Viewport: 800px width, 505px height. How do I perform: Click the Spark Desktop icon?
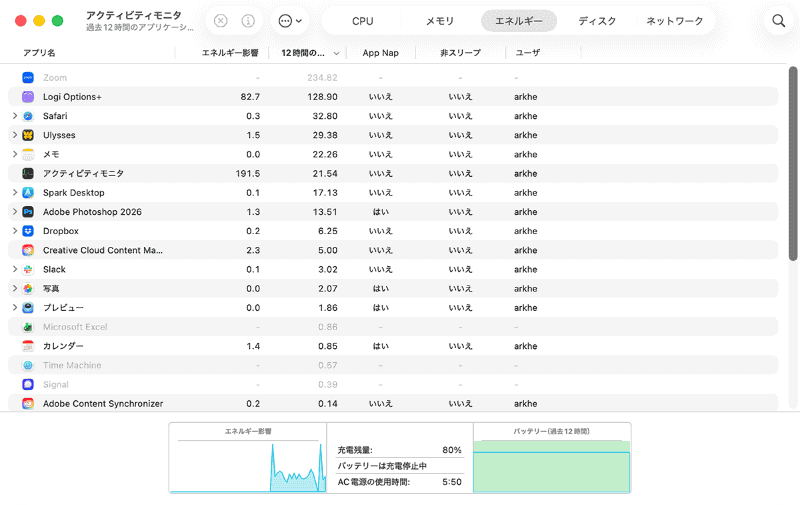click(28, 193)
